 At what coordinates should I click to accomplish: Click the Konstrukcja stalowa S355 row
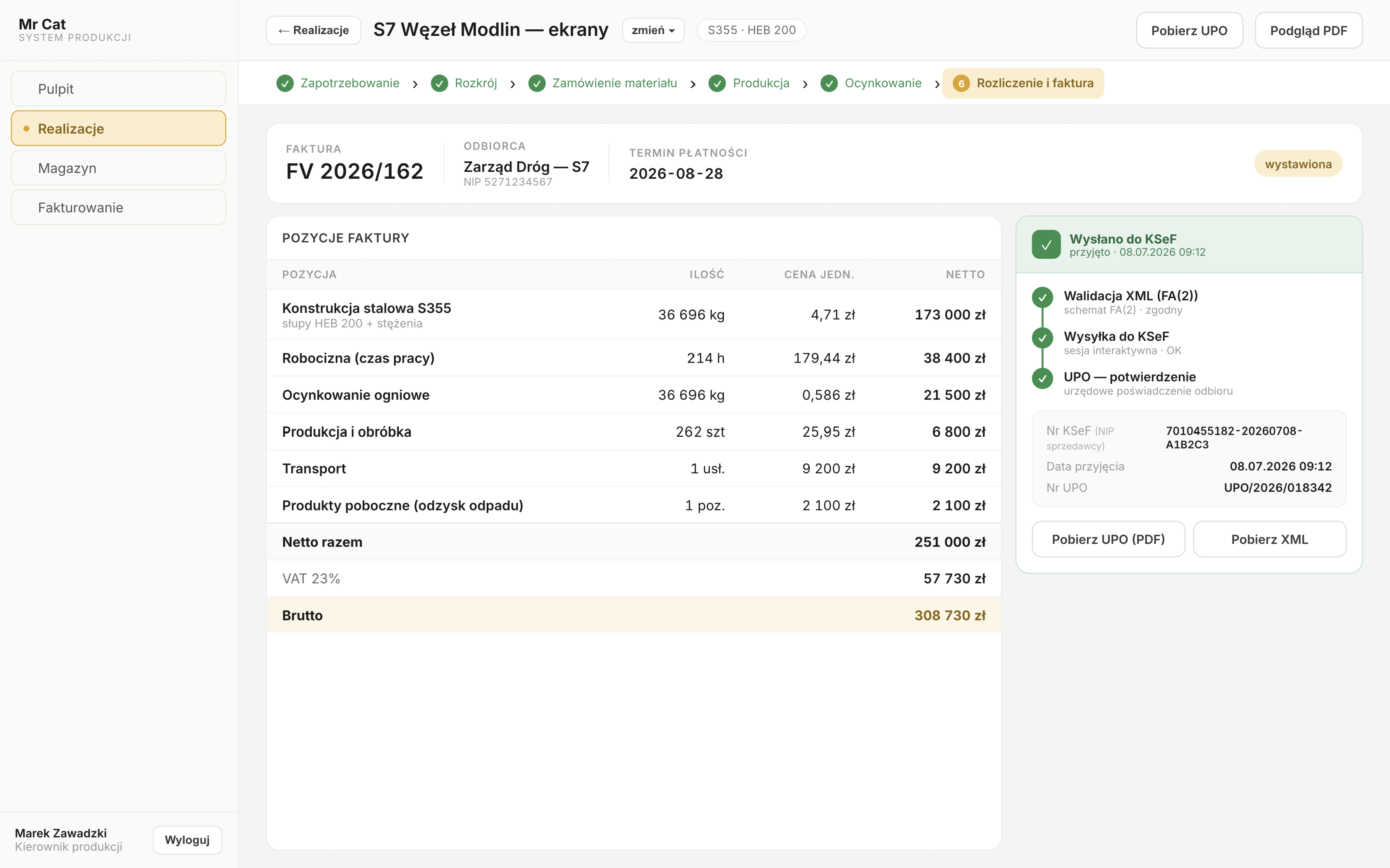tap(634, 315)
